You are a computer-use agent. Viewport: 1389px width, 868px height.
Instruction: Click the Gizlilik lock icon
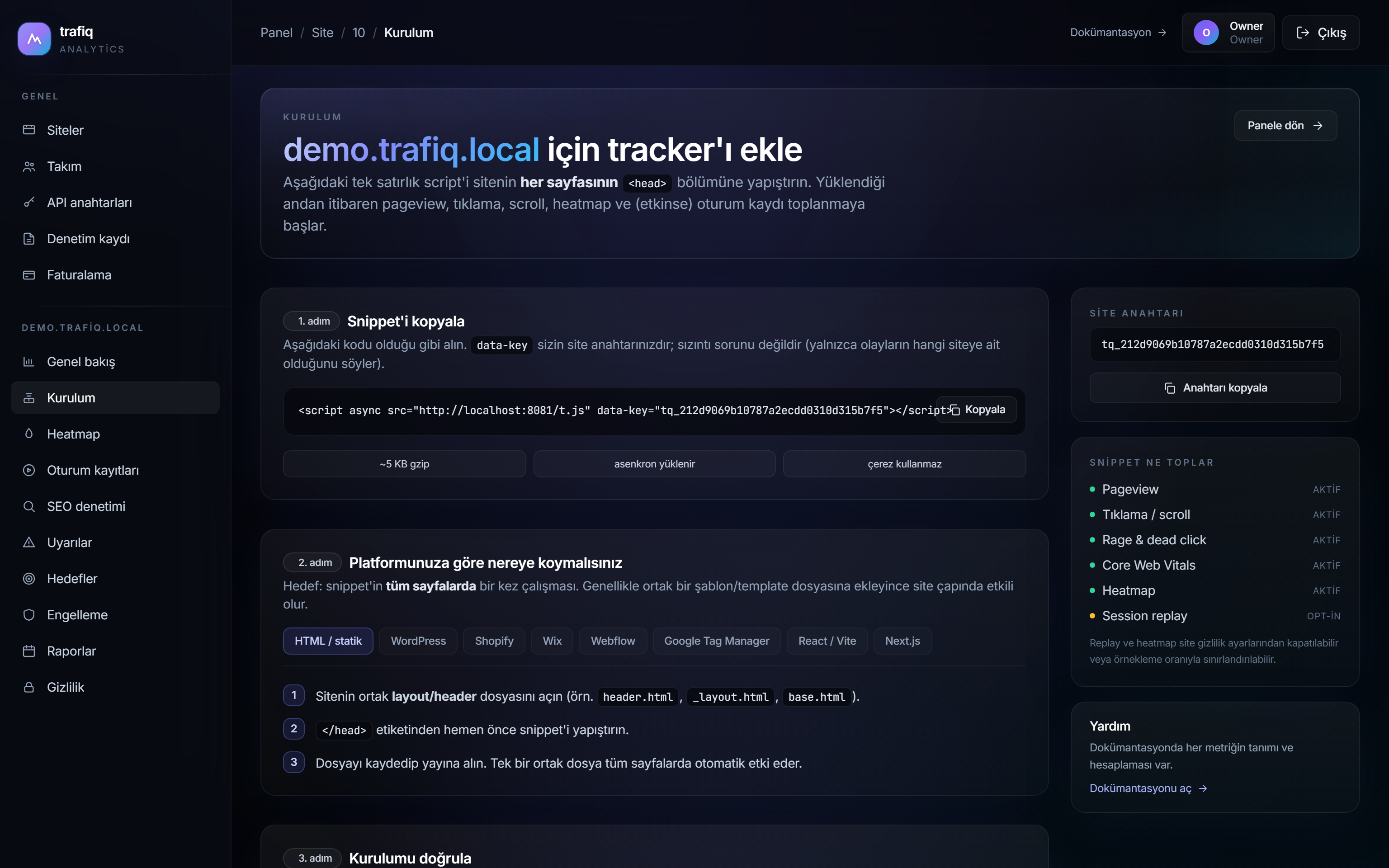(28, 687)
